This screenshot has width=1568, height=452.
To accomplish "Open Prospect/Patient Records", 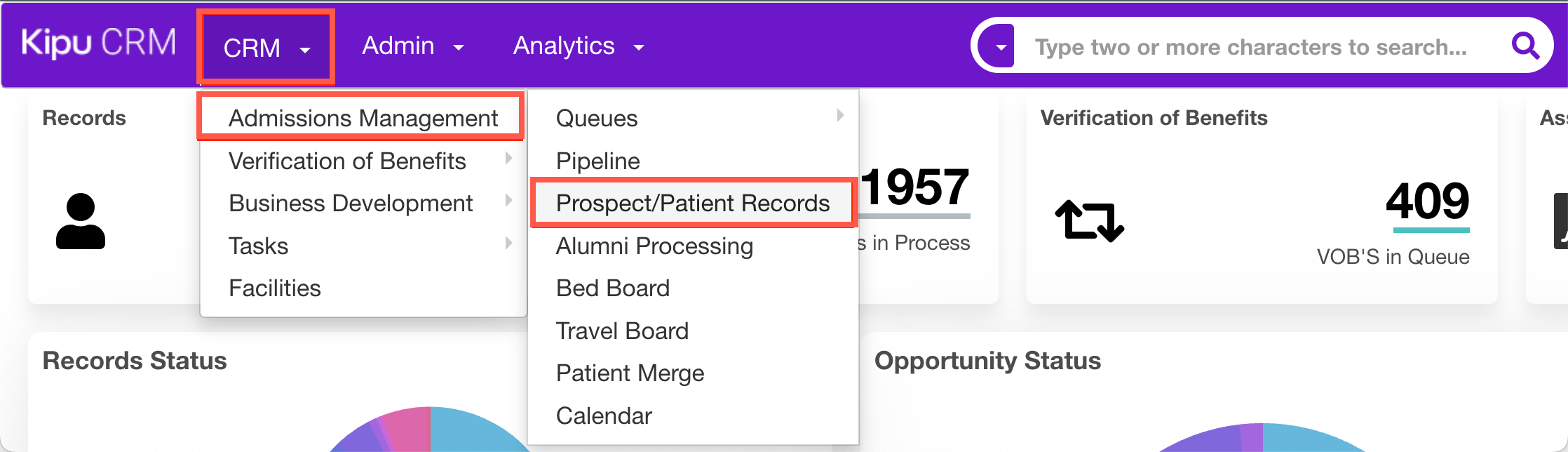I will 692,203.
